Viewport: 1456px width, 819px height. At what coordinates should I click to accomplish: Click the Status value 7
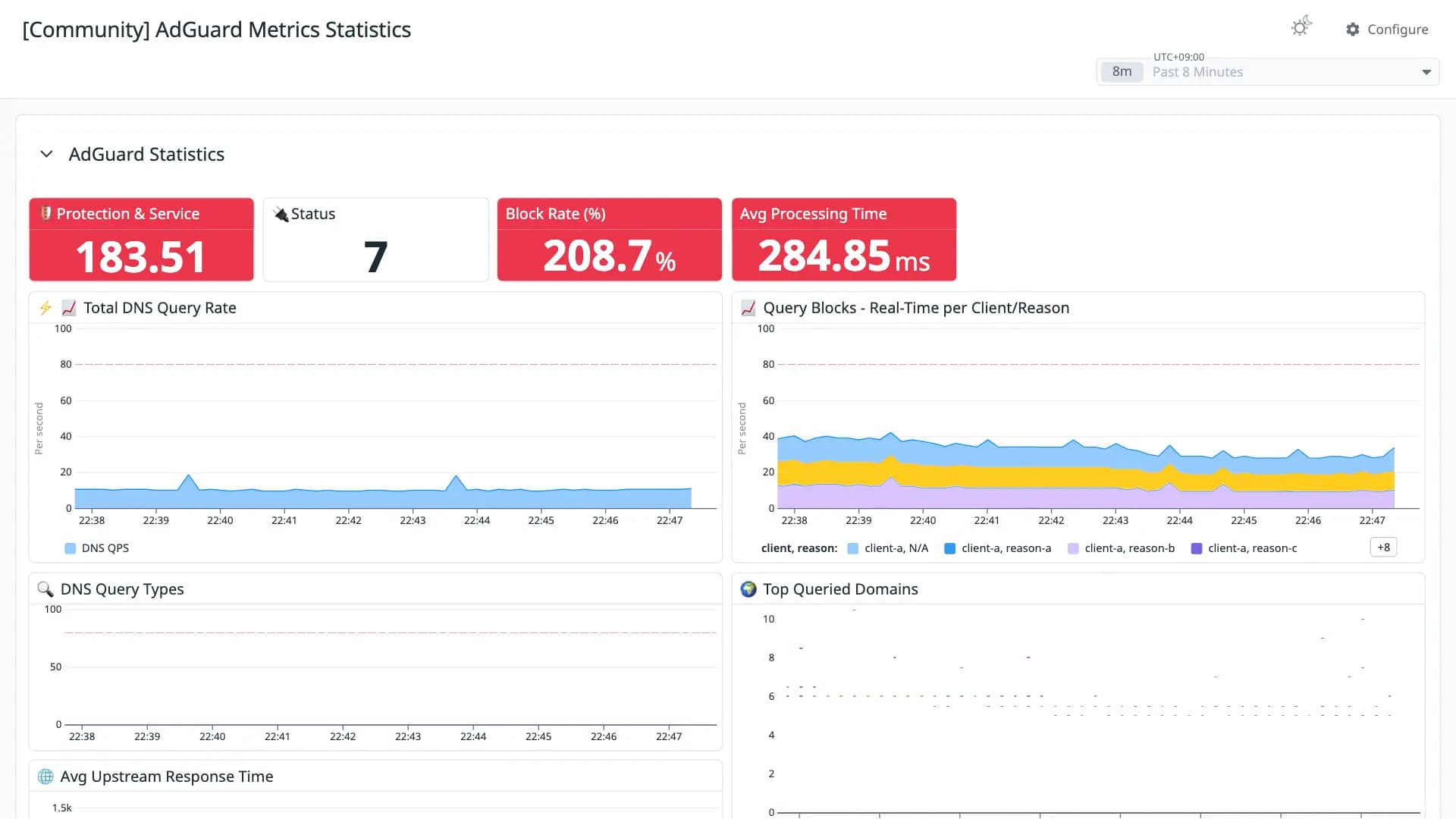[375, 257]
